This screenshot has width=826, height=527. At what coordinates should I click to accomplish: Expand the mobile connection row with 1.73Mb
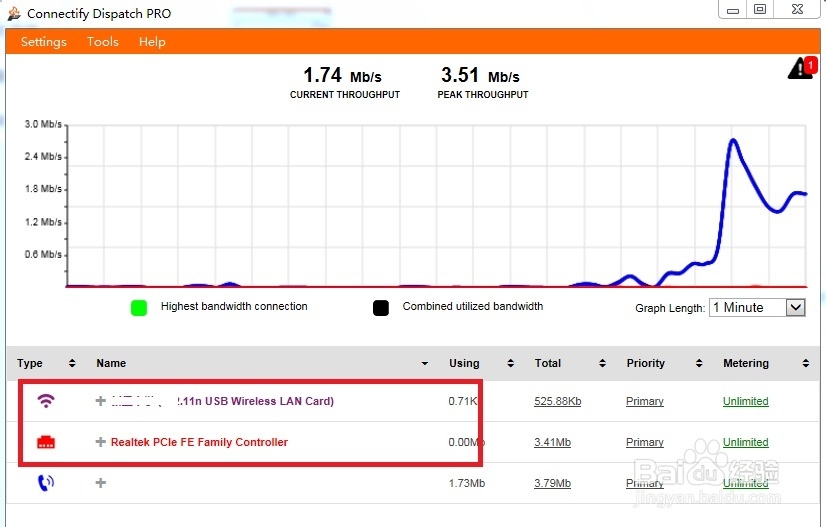(x=101, y=483)
